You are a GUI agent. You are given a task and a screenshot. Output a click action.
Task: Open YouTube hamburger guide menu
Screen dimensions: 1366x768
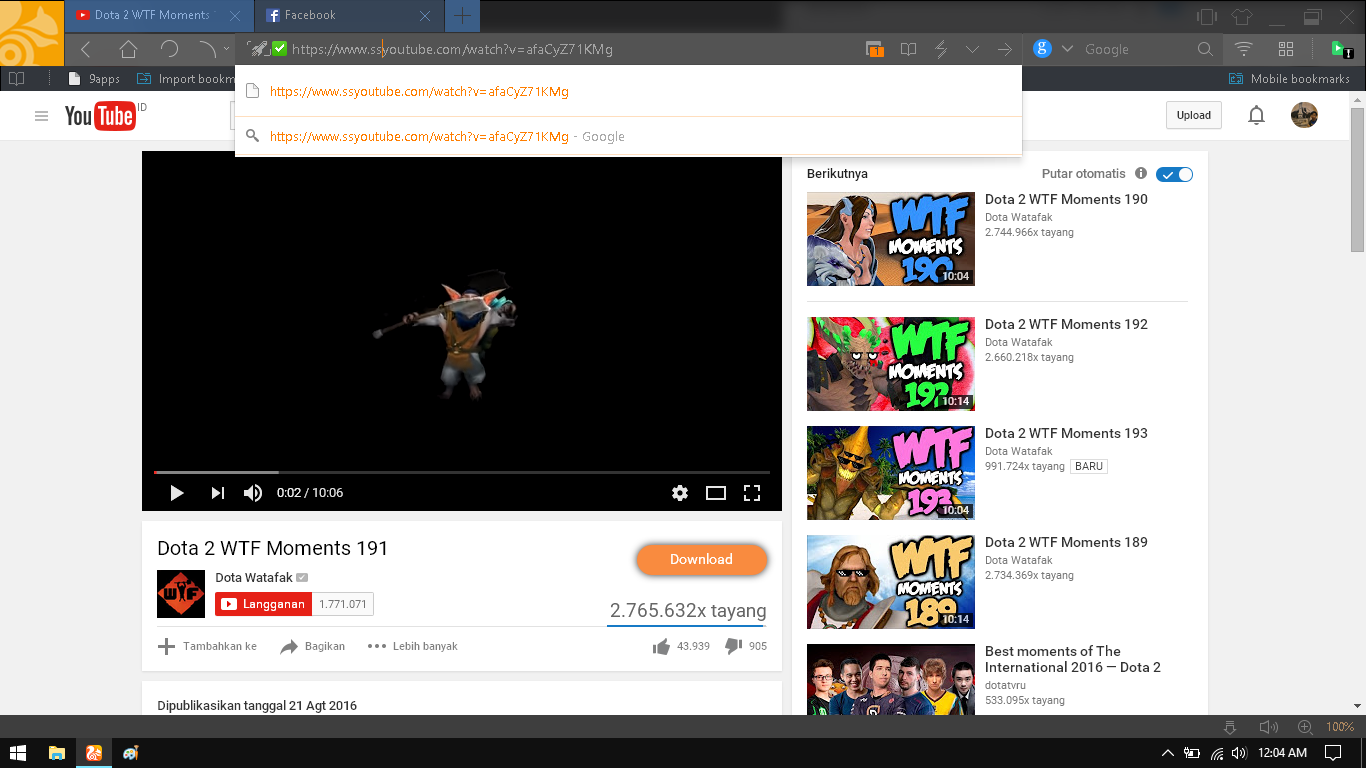tap(41, 116)
